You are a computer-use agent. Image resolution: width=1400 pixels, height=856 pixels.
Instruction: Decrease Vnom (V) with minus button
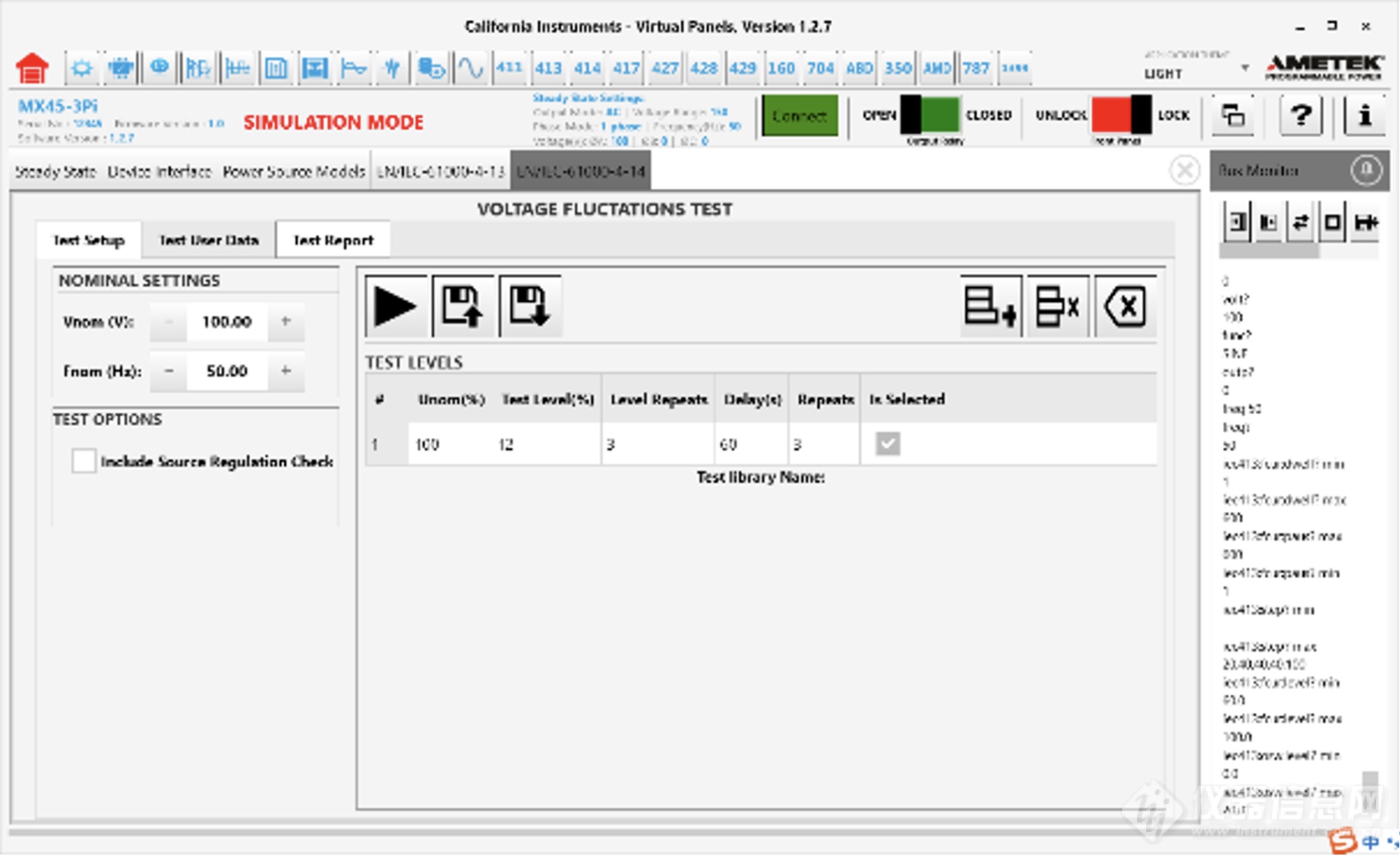point(168,322)
